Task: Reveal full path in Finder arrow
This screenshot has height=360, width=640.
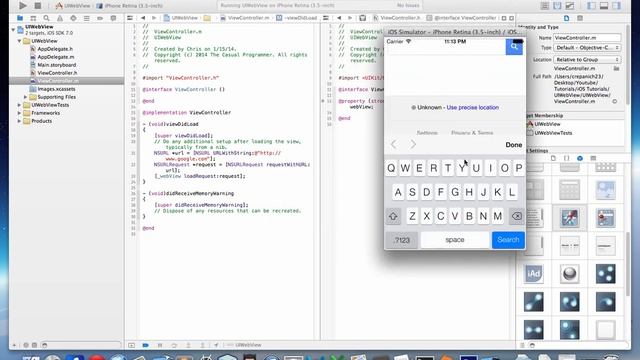Action: [x=615, y=101]
